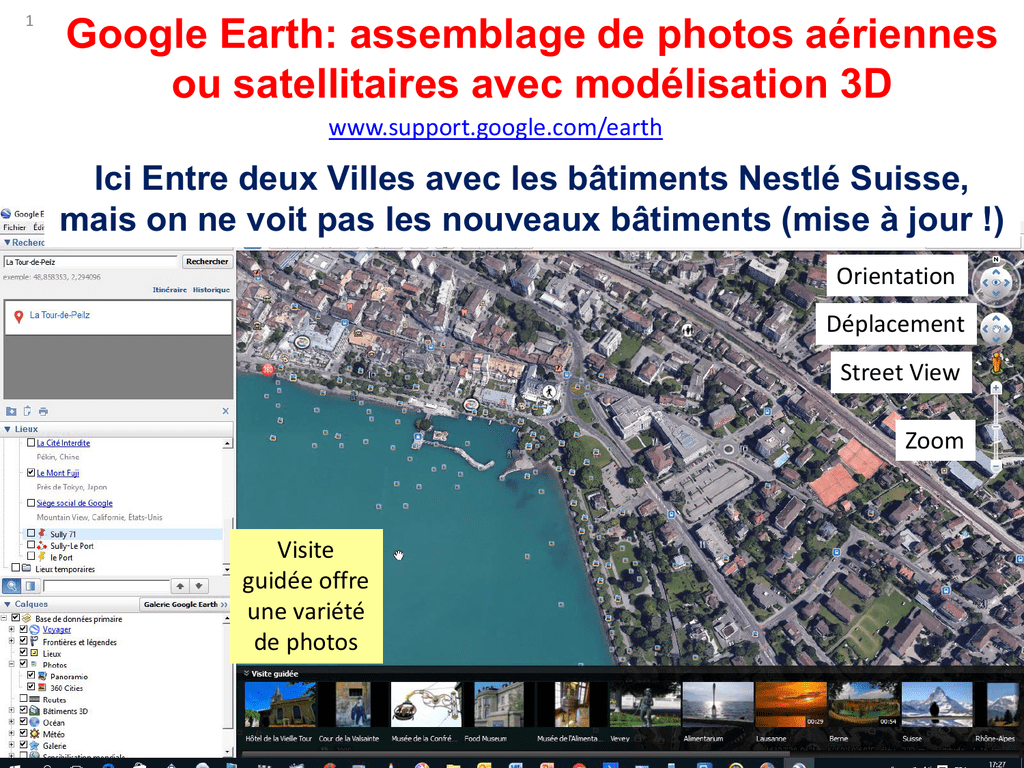The width and height of the screenshot is (1024, 768).
Task: Click the add folder icon below search results
Action: tap(11, 411)
